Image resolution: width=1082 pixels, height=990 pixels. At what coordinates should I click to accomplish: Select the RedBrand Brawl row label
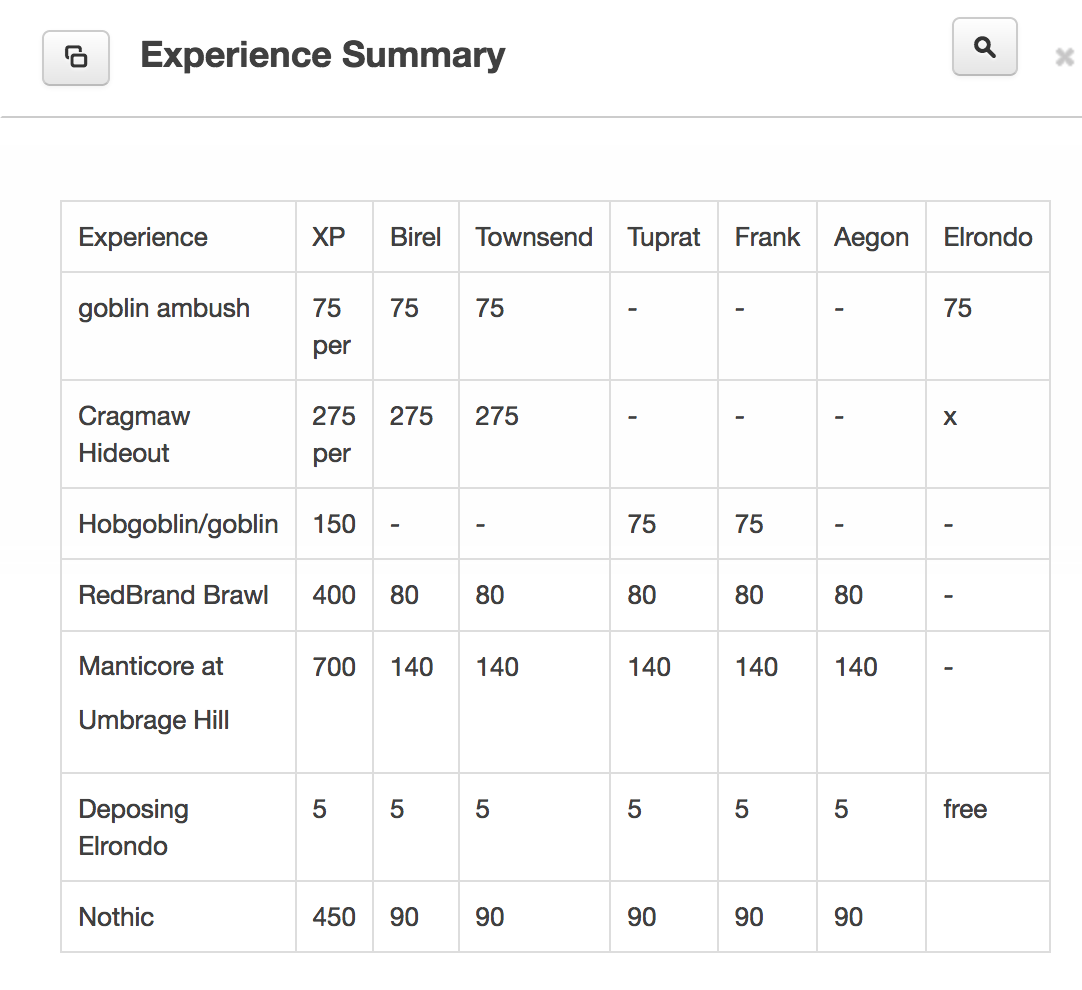tap(173, 595)
